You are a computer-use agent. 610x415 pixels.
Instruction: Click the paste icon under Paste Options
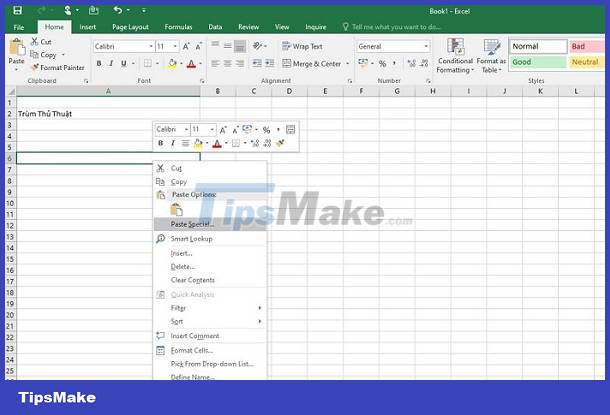click(176, 210)
